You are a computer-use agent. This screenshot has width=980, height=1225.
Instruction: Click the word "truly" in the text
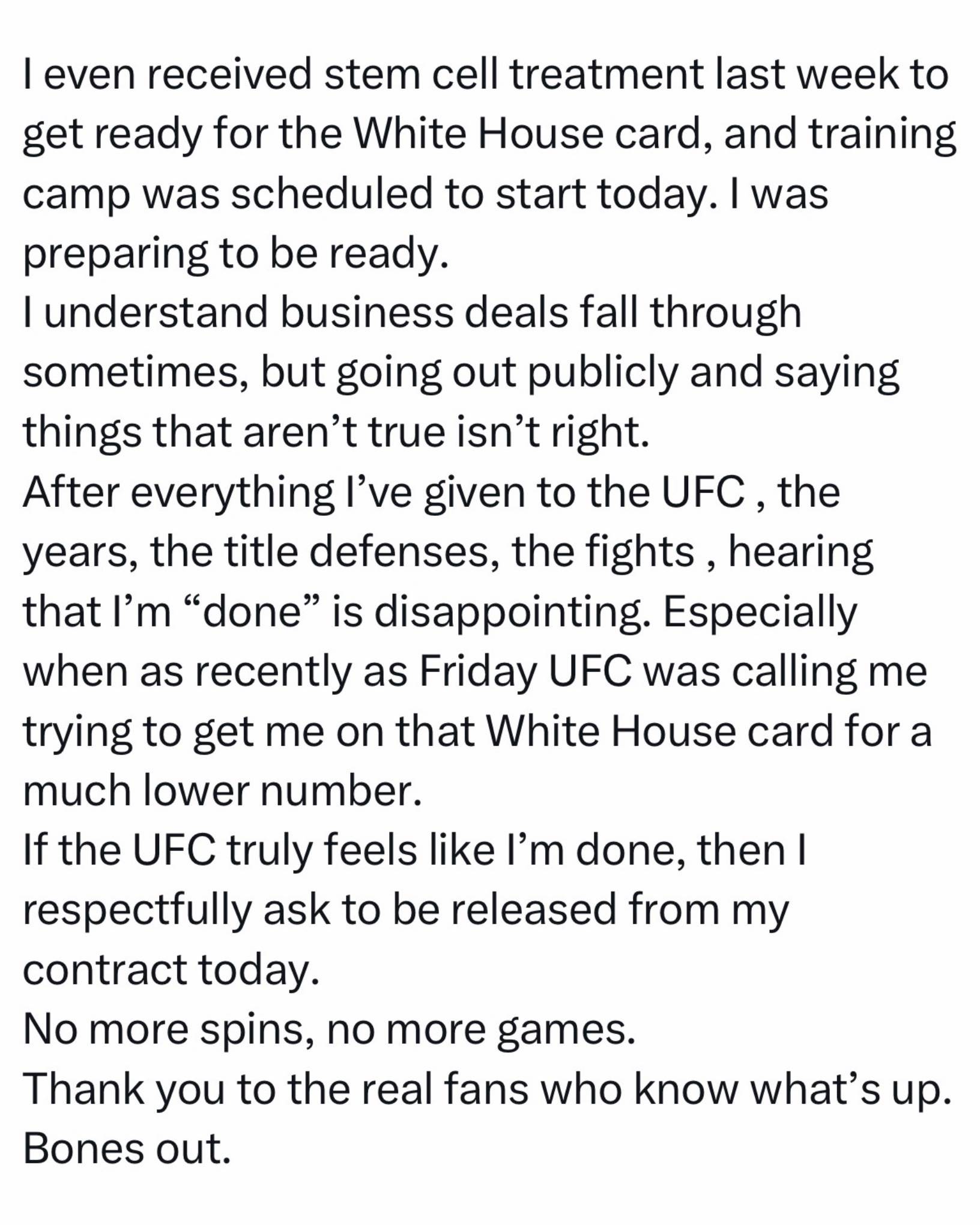coord(271,851)
